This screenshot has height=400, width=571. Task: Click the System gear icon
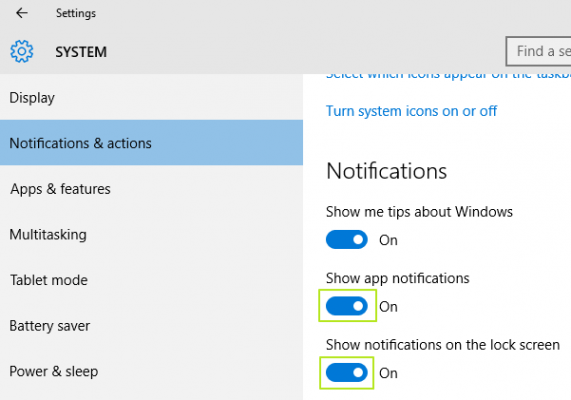coord(22,51)
